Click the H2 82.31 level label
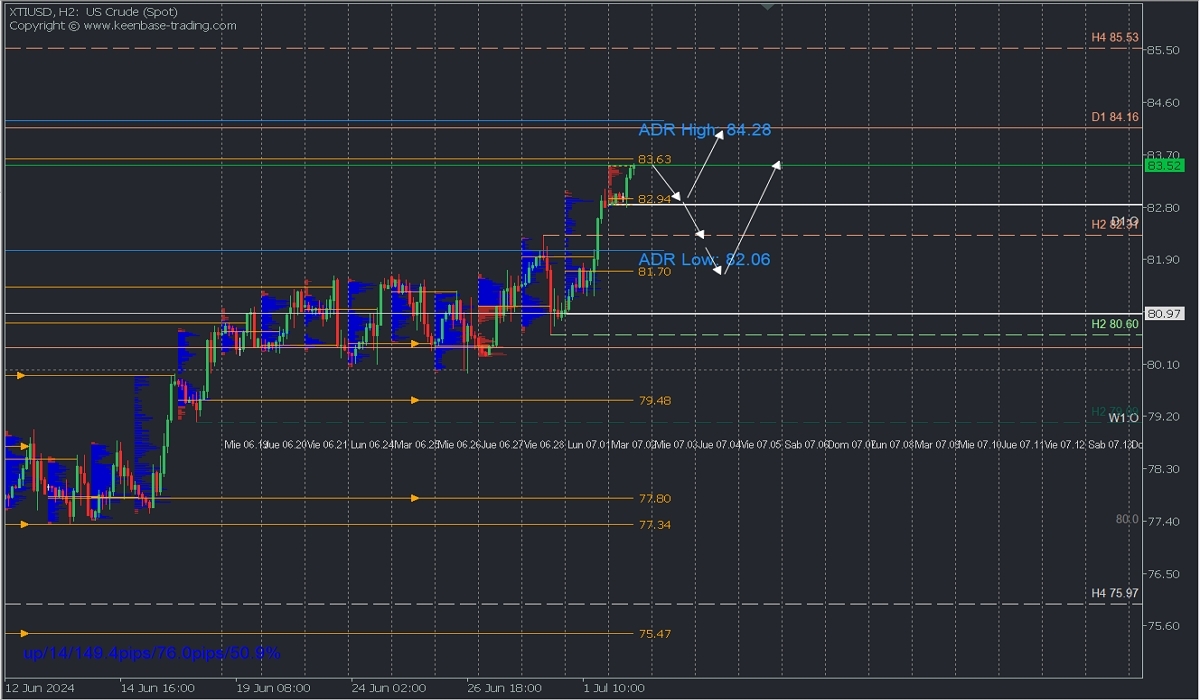1200x700 pixels. click(x=1115, y=226)
